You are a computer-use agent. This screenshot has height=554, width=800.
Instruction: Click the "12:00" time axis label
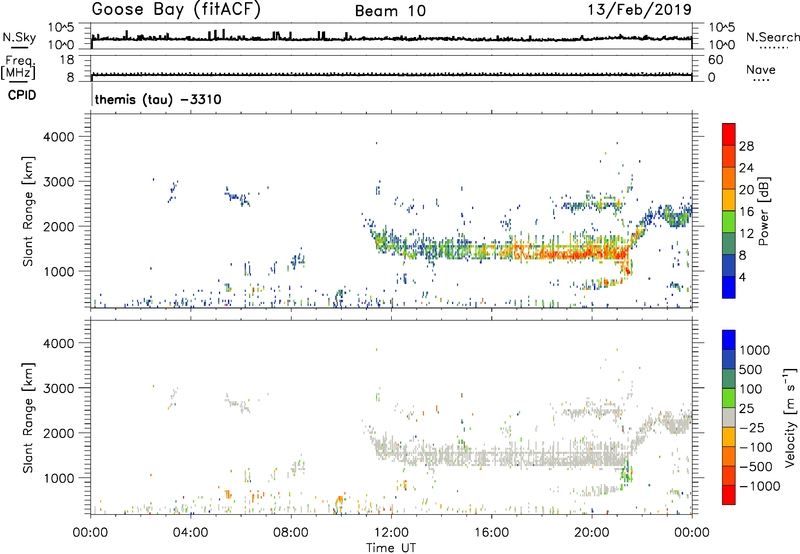[391, 533]
